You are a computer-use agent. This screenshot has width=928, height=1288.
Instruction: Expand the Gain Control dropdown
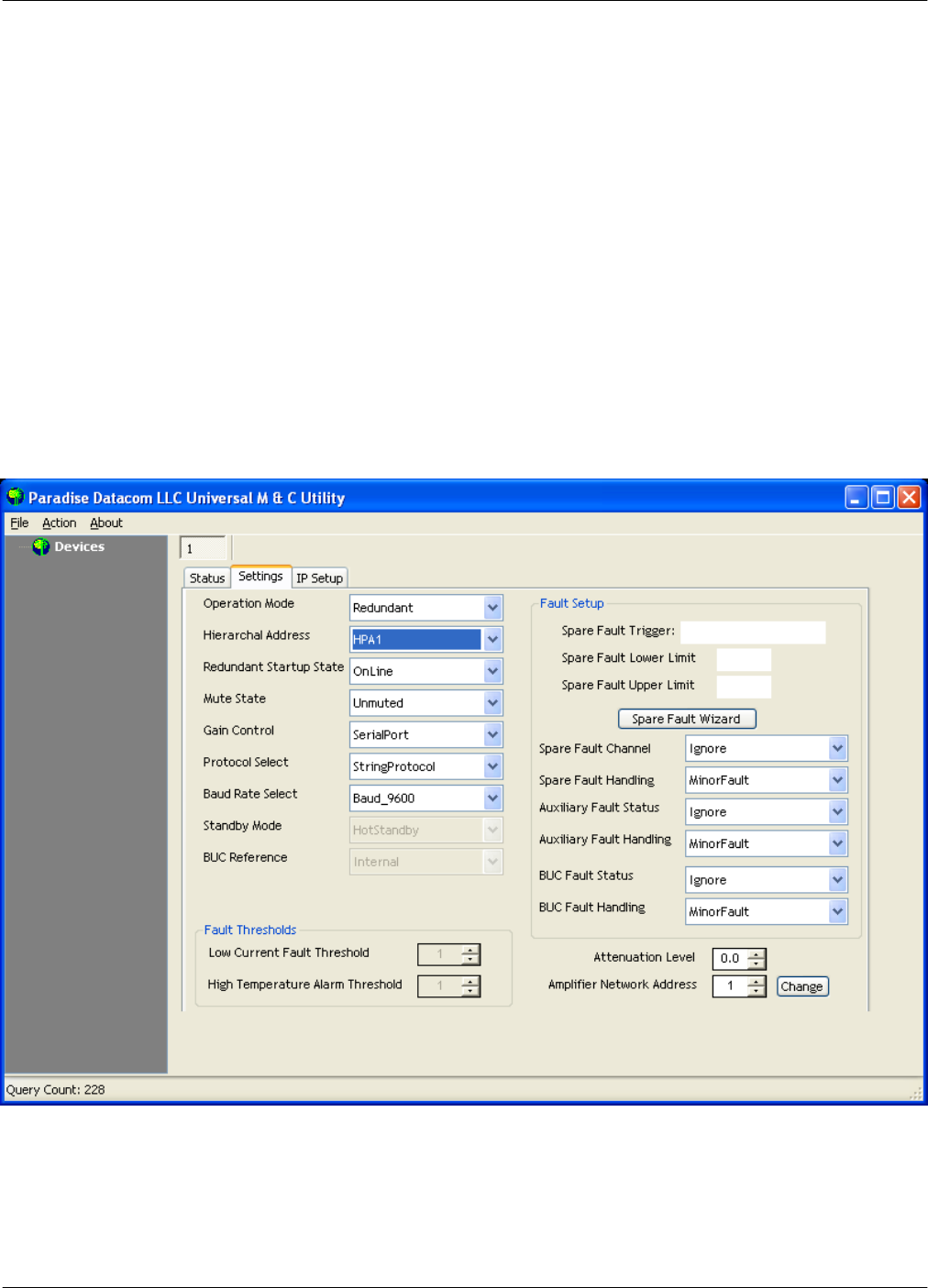click(493, 734)
